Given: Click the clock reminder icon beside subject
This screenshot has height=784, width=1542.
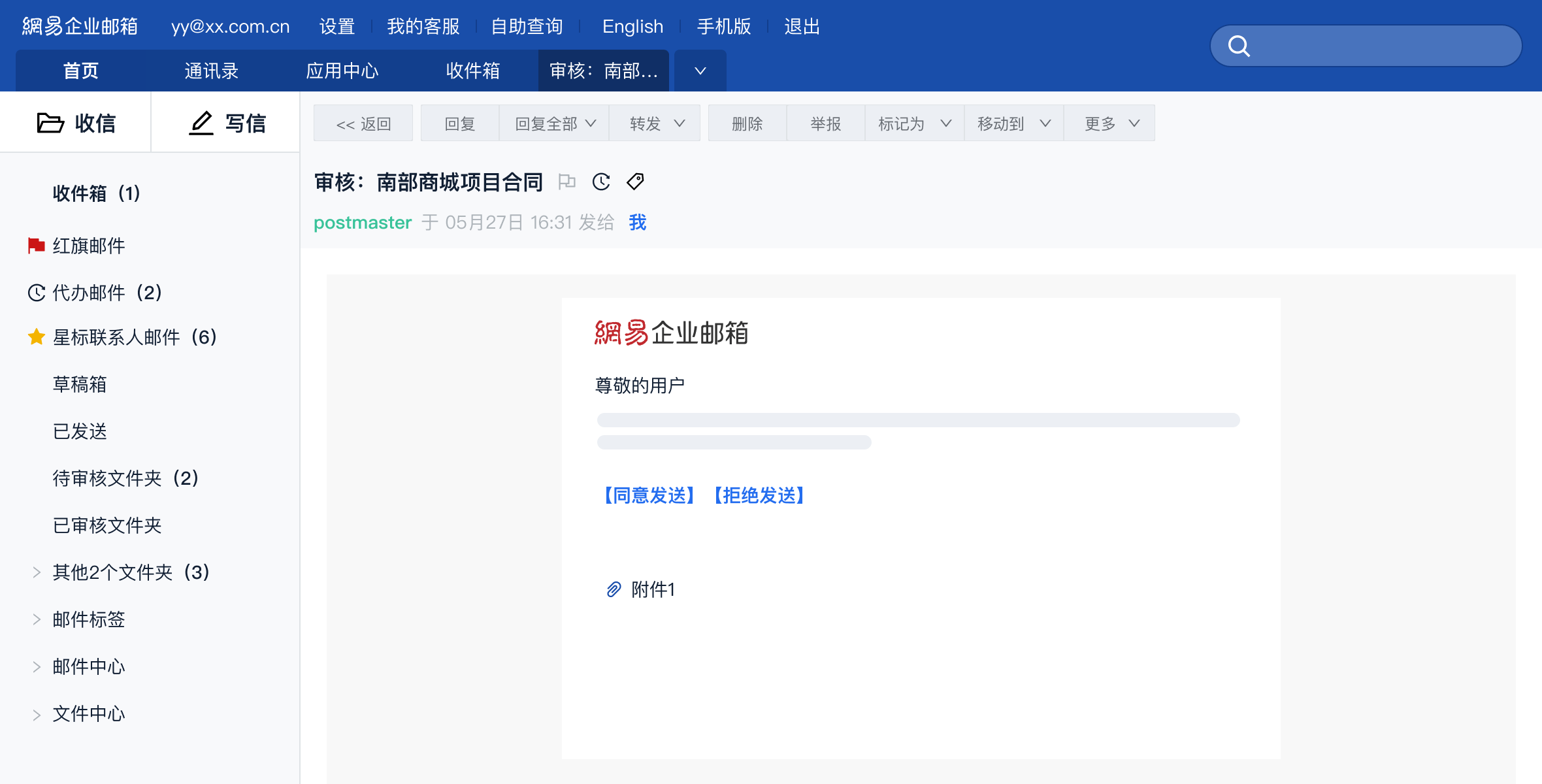Looking at the screenshot, I should tap(601, 182).
